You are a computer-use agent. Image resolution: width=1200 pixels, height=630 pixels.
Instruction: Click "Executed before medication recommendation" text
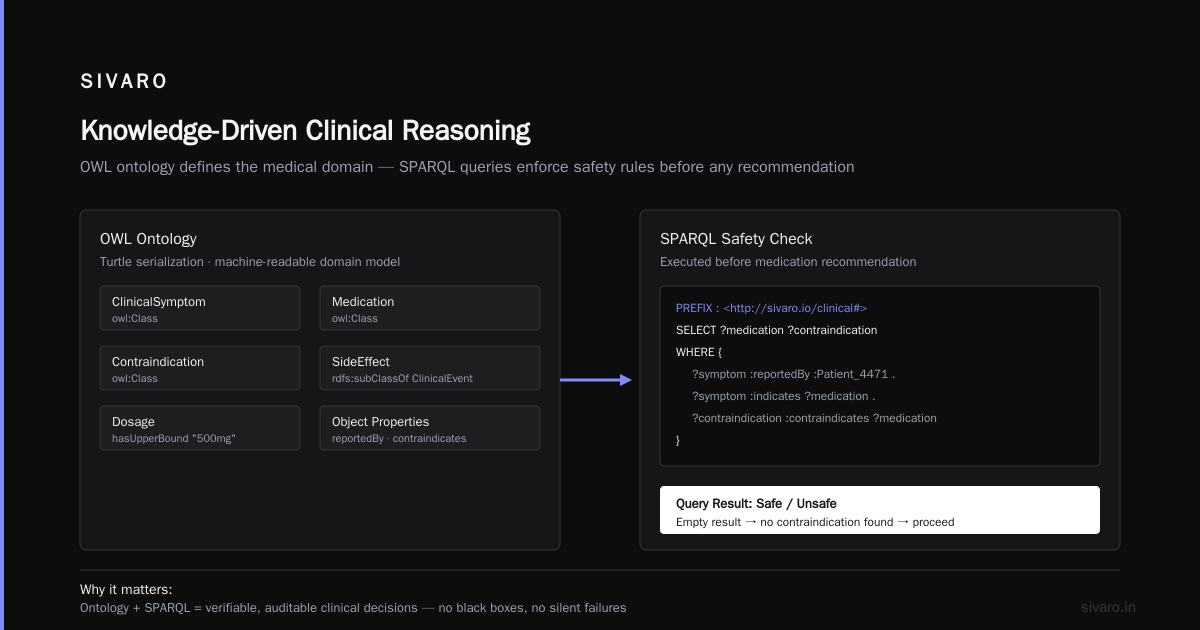[788, 262]
